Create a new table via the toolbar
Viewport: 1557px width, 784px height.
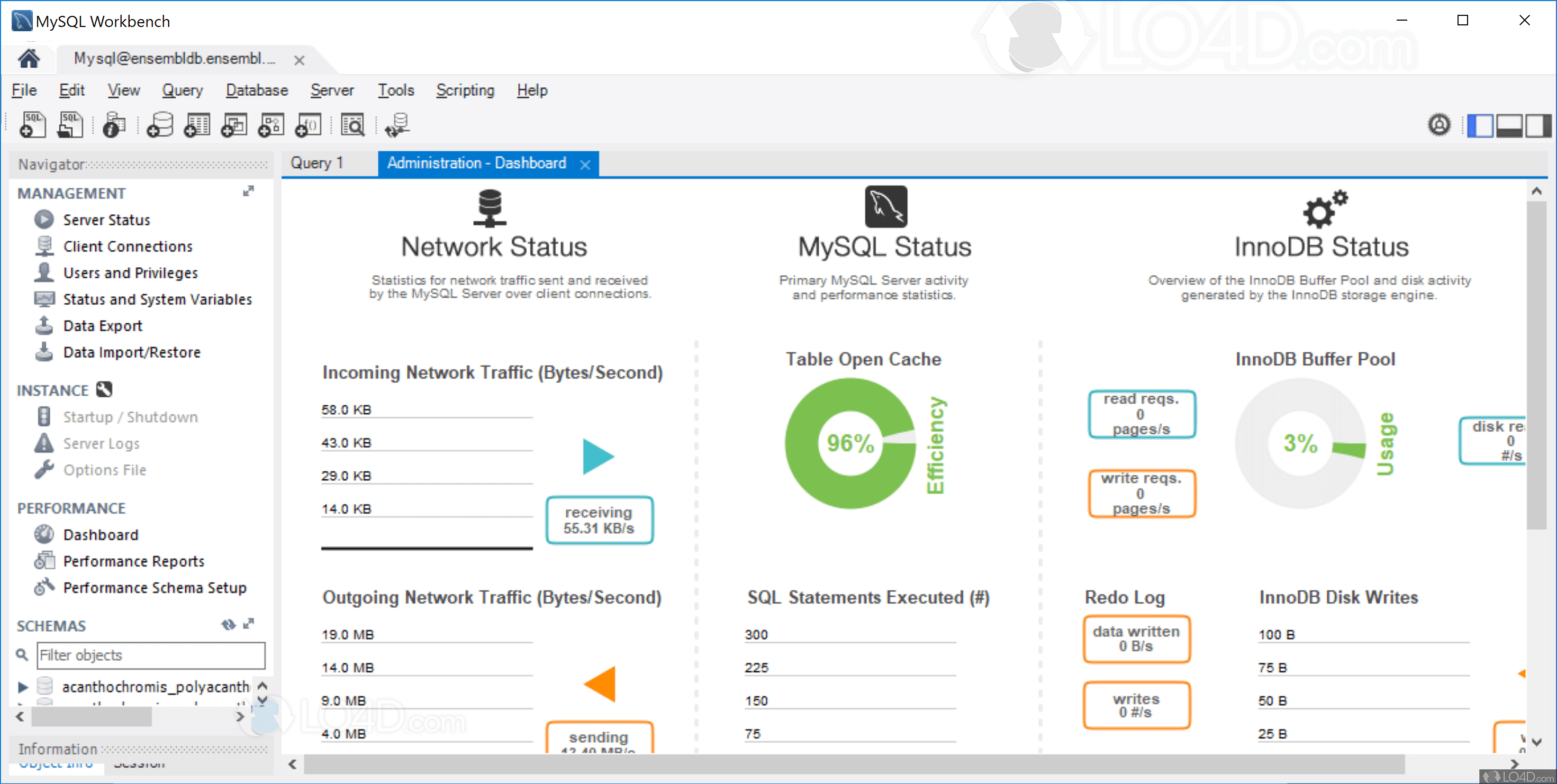coord(196,124)
